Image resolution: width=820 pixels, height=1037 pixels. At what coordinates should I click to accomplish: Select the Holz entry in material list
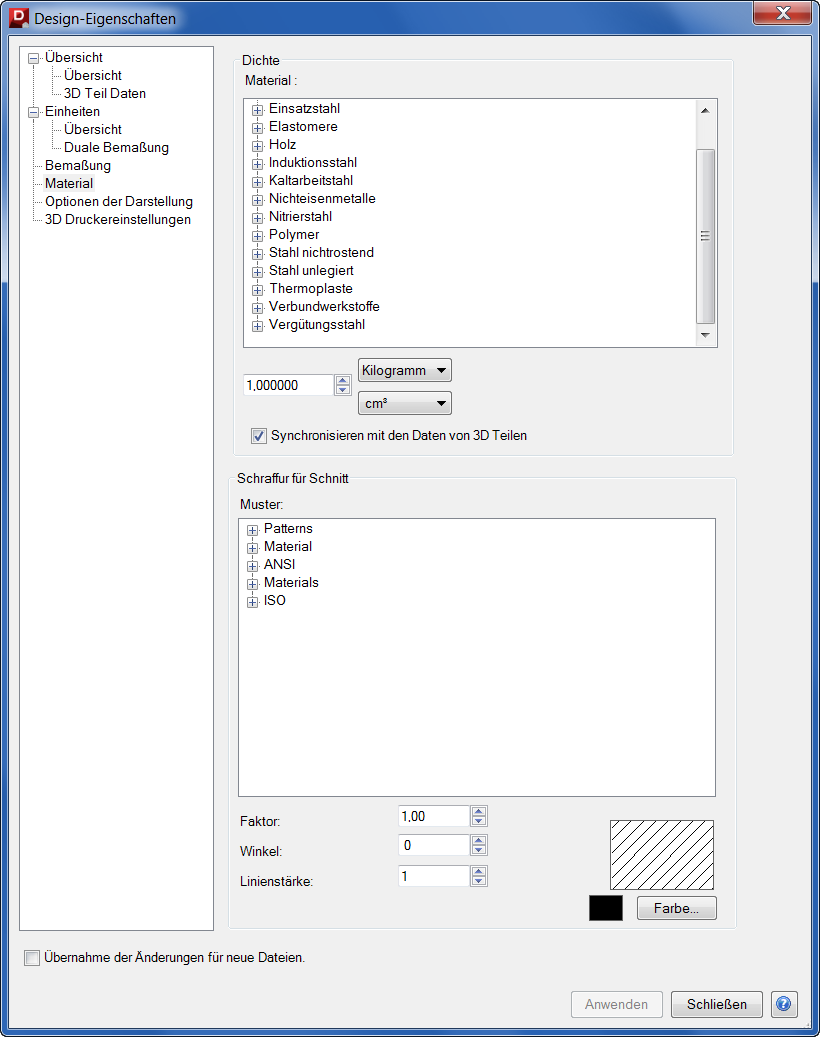click(282, 144)
